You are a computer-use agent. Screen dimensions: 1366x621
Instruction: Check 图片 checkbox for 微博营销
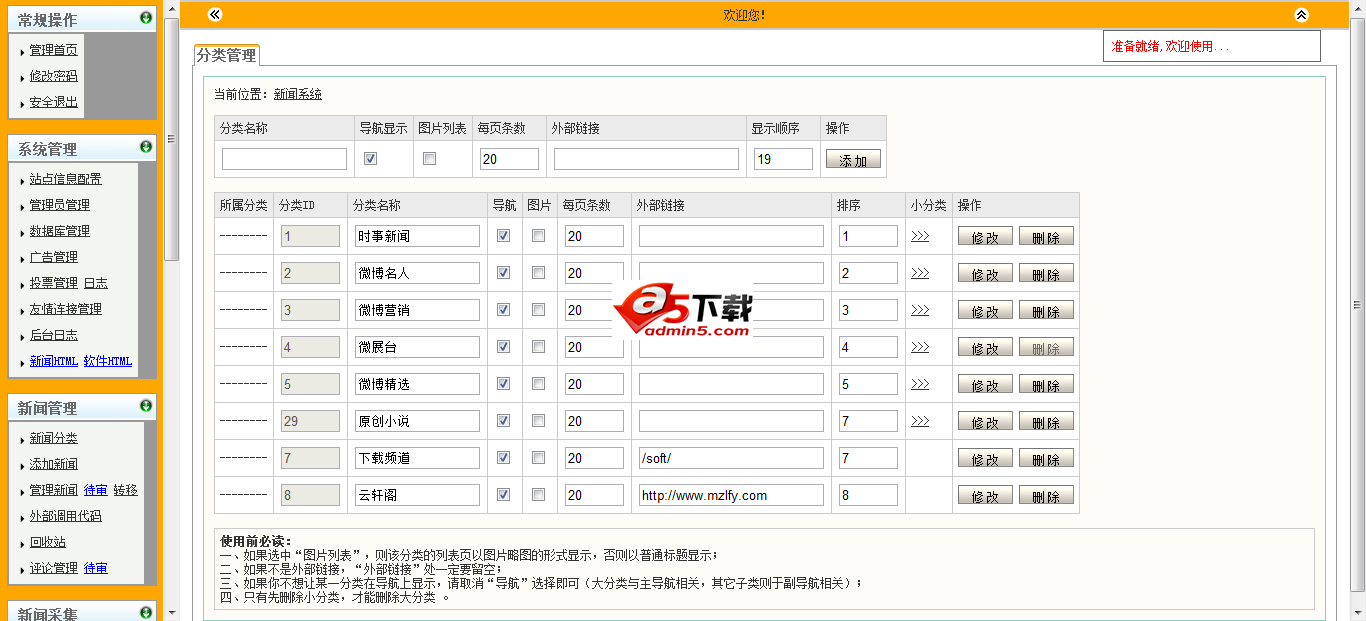(x=539, y=310)
